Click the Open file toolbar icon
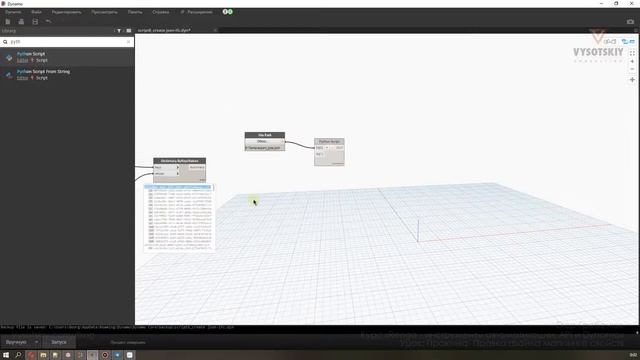Image resolution: width=640 pixels, height=360 pixels. pyautogui.click(x=21, y=22)
